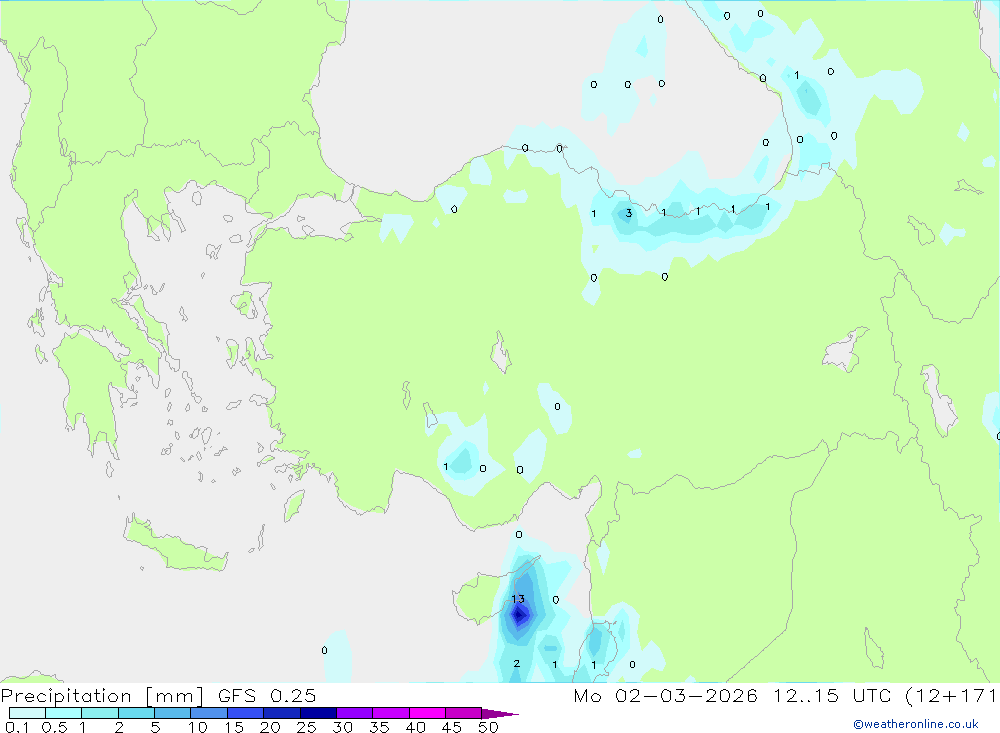Click the '2' precipitation value on the map
Screen dimensions: 1000x733
pyautogui.click(x=517, y=663)
